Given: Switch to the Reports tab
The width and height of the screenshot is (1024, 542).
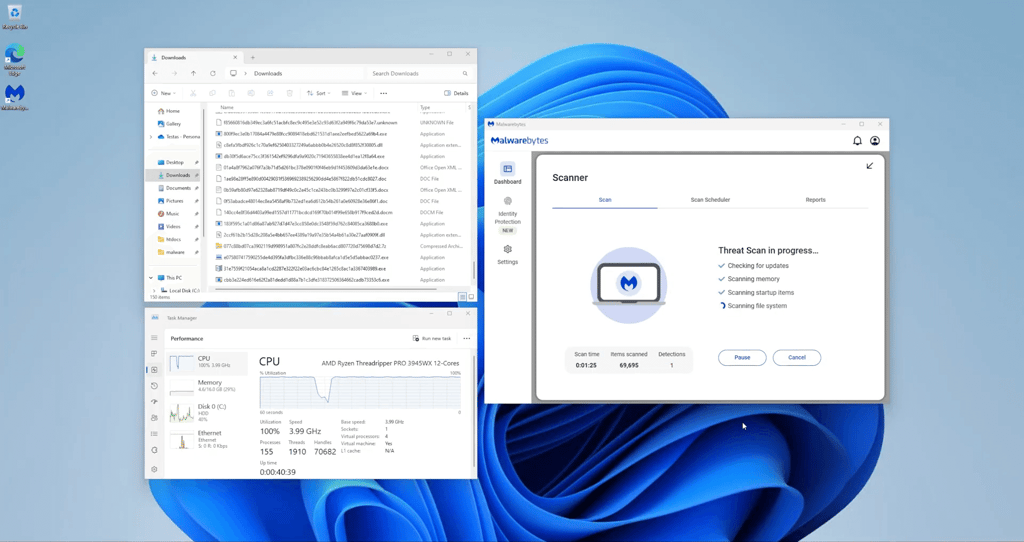Looking at the screenshot, I should click(815, 200).
